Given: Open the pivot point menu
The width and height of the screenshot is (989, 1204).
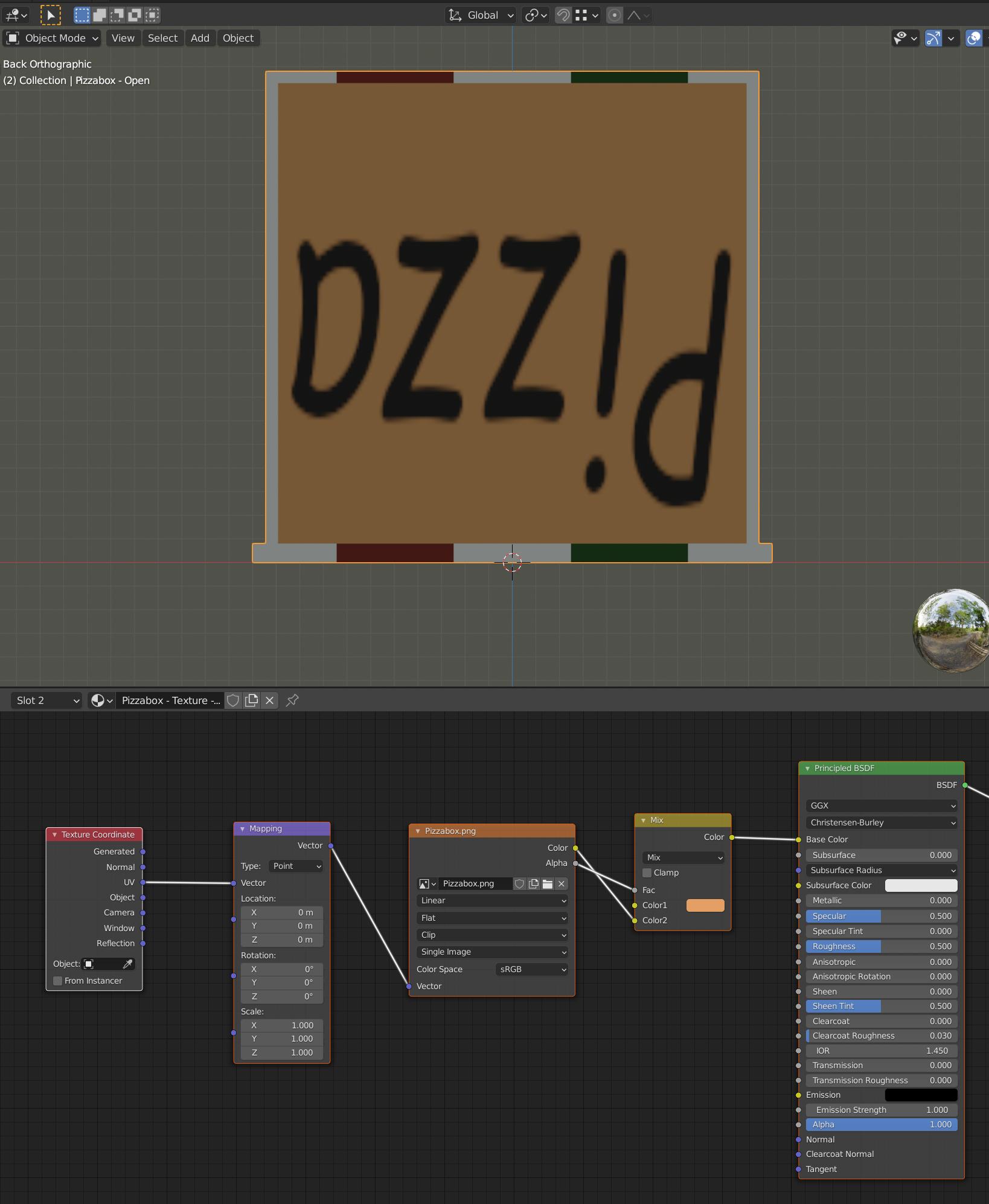Looking at the screenshot, I should pos(536,15).
